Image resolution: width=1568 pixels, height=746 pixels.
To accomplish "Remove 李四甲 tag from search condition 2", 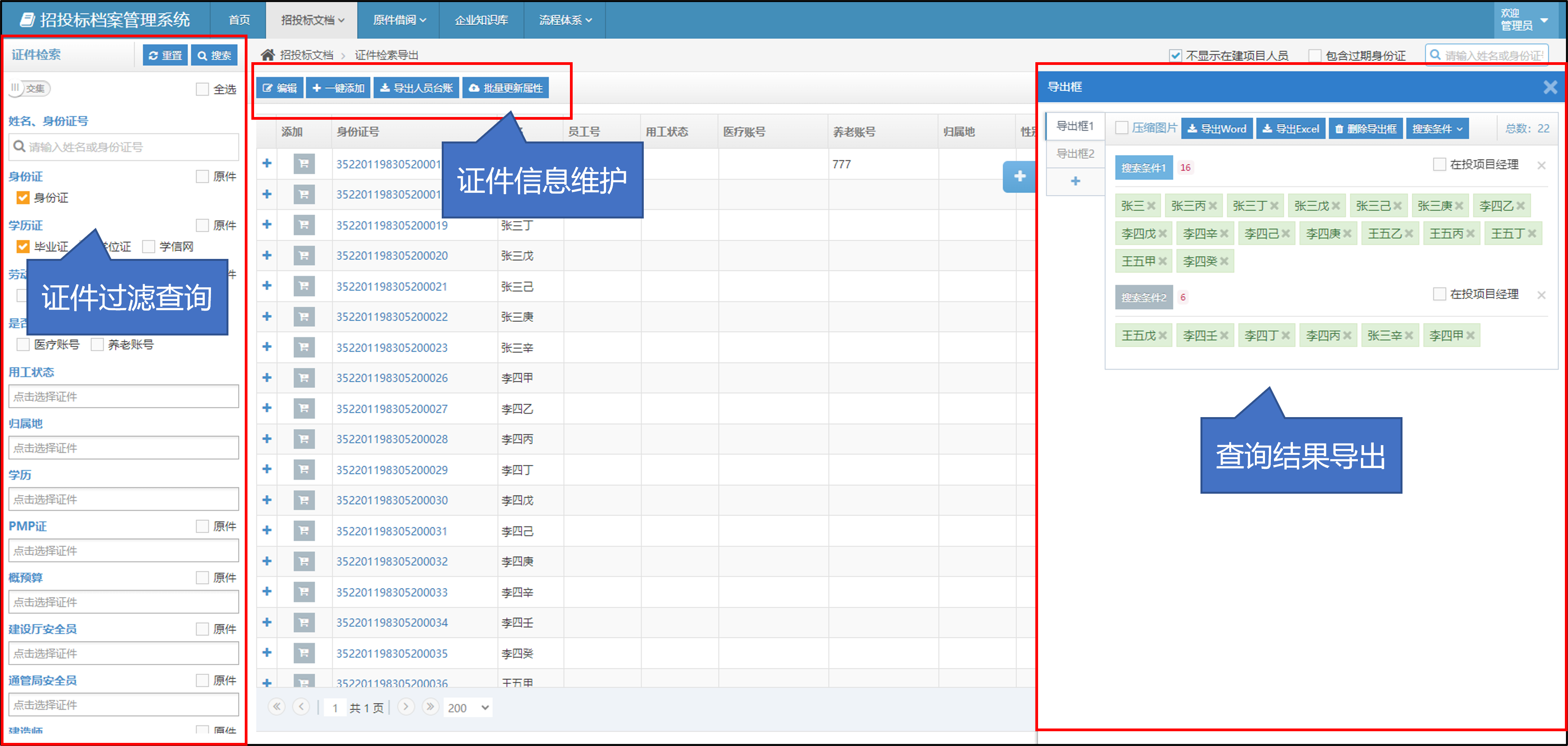I will click(x=1470, y=335).
